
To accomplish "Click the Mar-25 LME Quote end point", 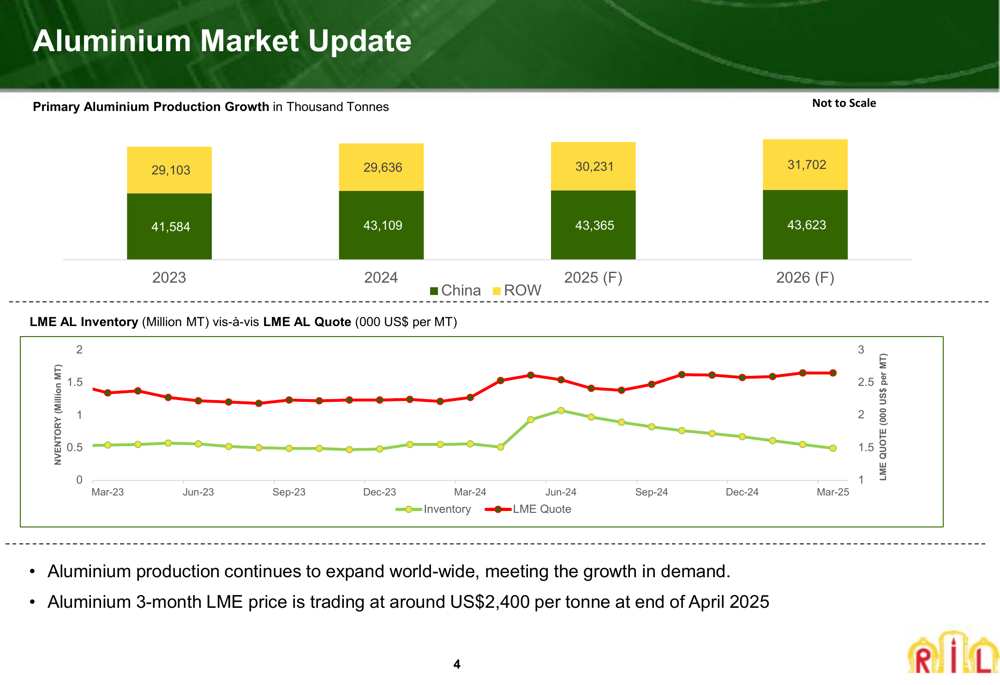I will point(833,373).
